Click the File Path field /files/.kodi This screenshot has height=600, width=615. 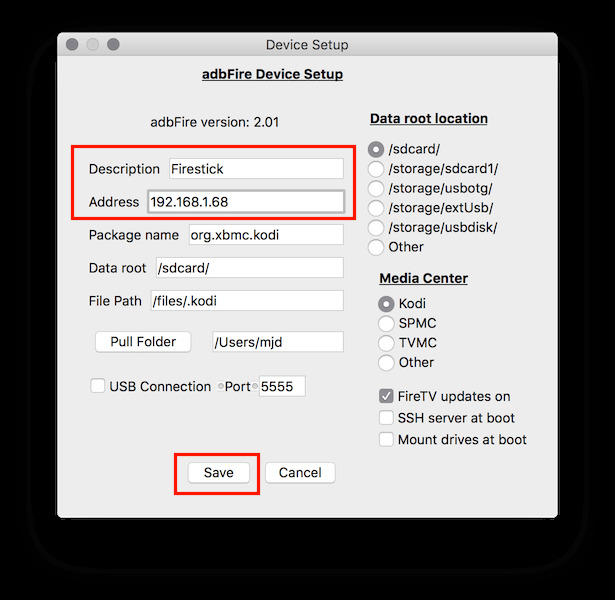[247, 300]
